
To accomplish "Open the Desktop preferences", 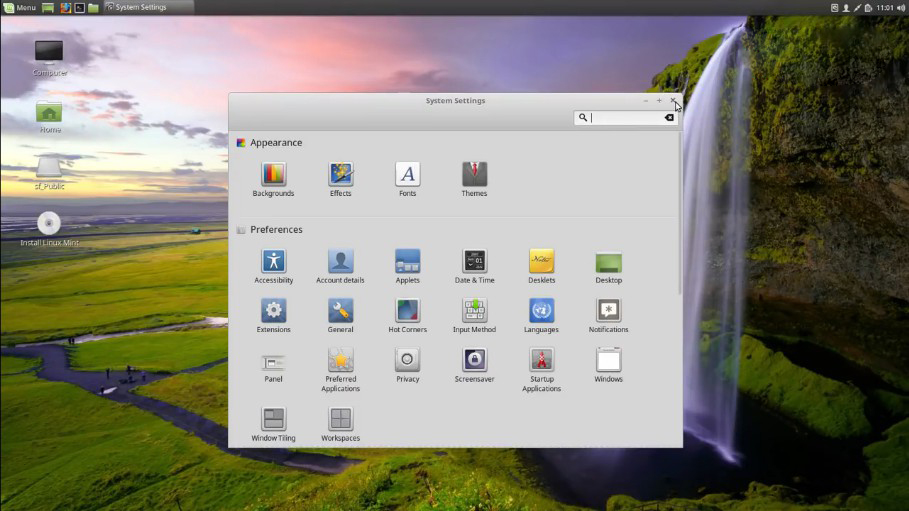I will coord(608,266).
